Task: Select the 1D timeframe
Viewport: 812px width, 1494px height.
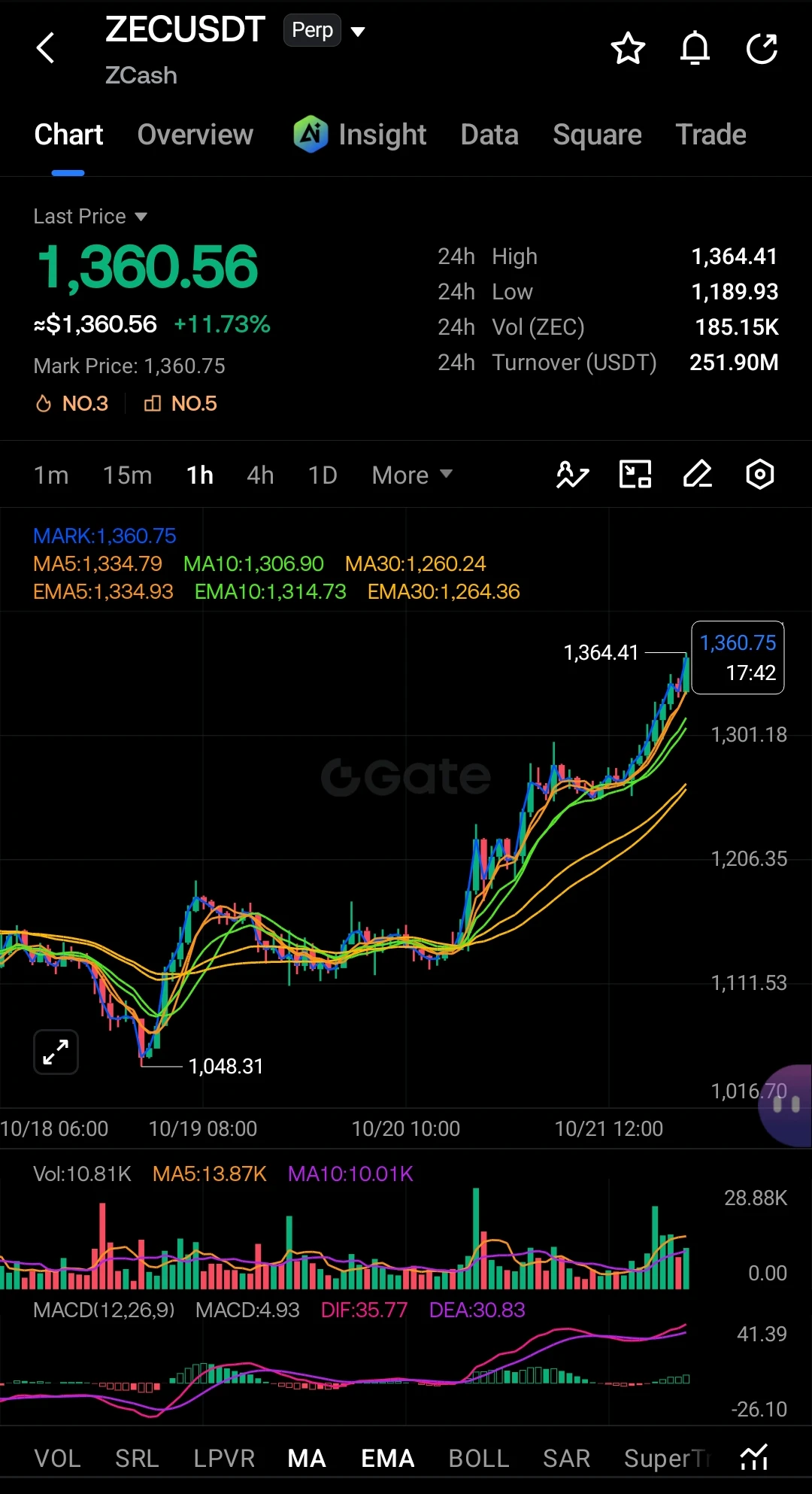Action: pyautogui.click(x=323, y=475)
